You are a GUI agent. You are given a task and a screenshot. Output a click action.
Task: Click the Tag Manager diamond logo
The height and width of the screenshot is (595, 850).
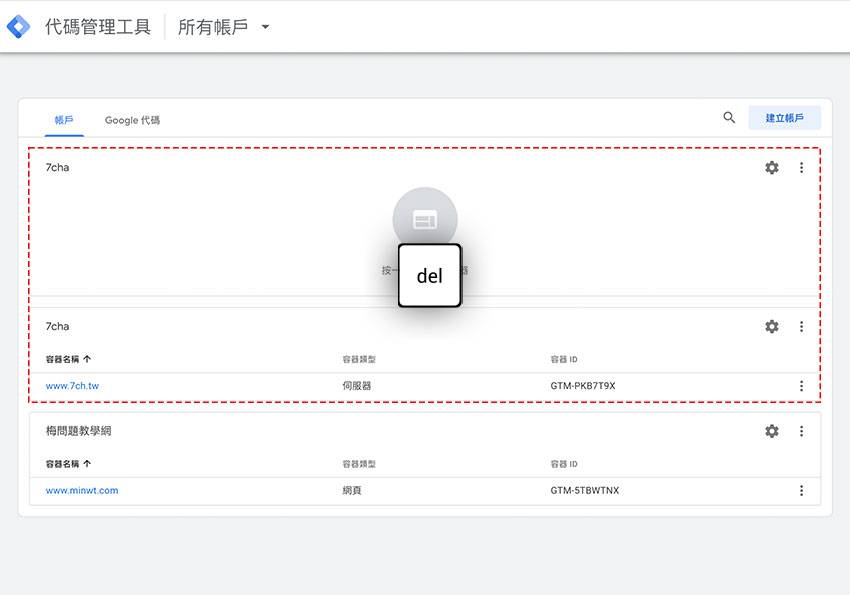coord(18,27)
